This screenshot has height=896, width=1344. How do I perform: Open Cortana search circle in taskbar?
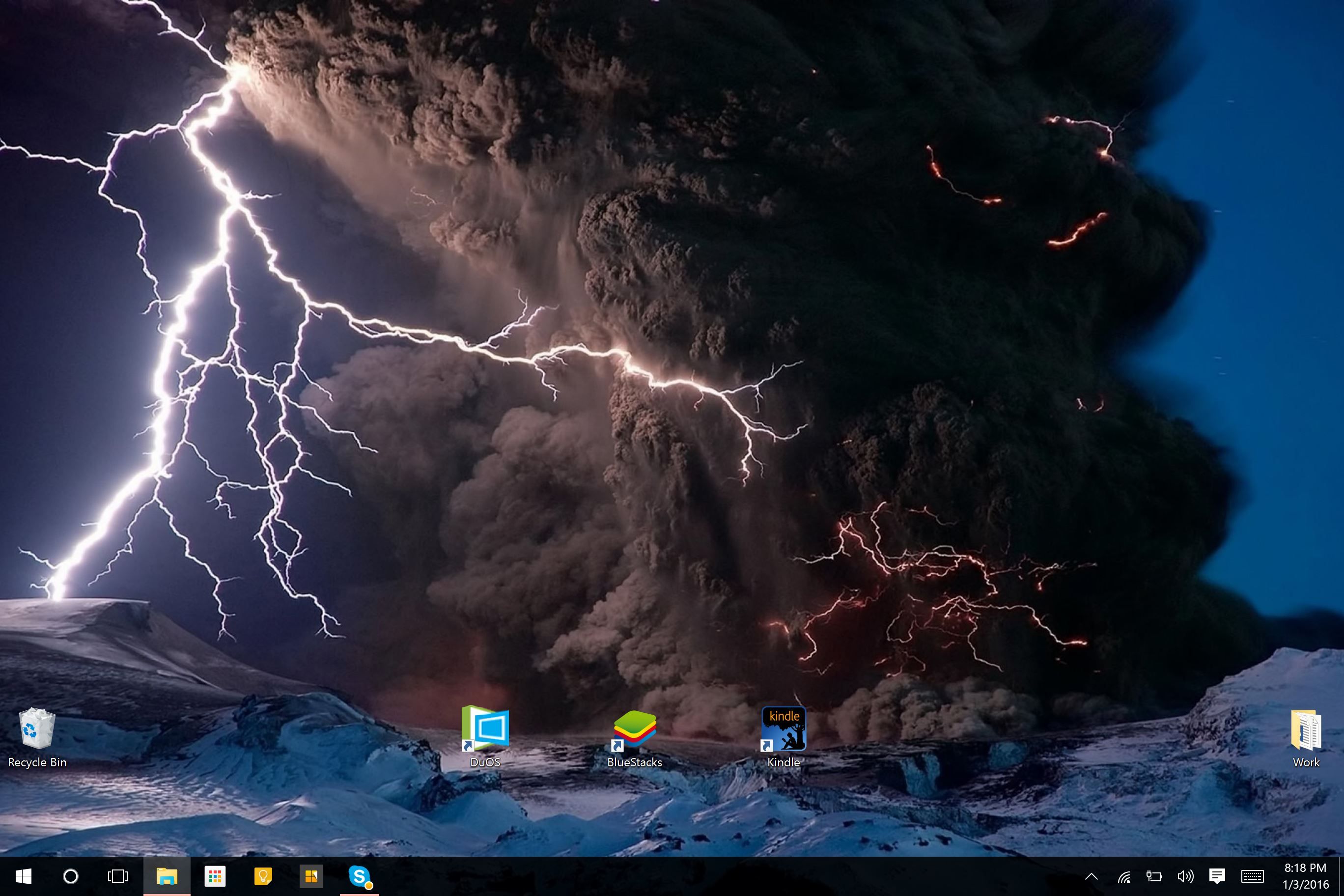(71, 876)
